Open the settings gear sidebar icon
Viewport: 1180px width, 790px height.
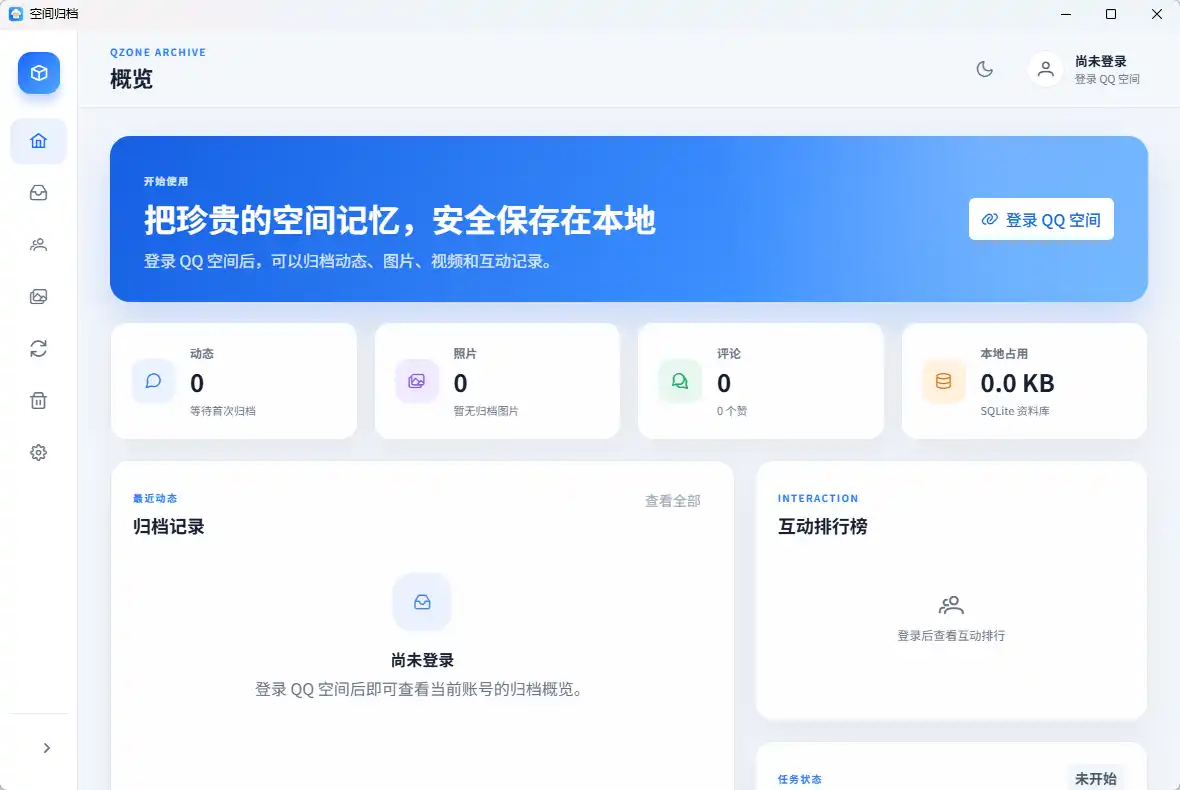(38, 452)
